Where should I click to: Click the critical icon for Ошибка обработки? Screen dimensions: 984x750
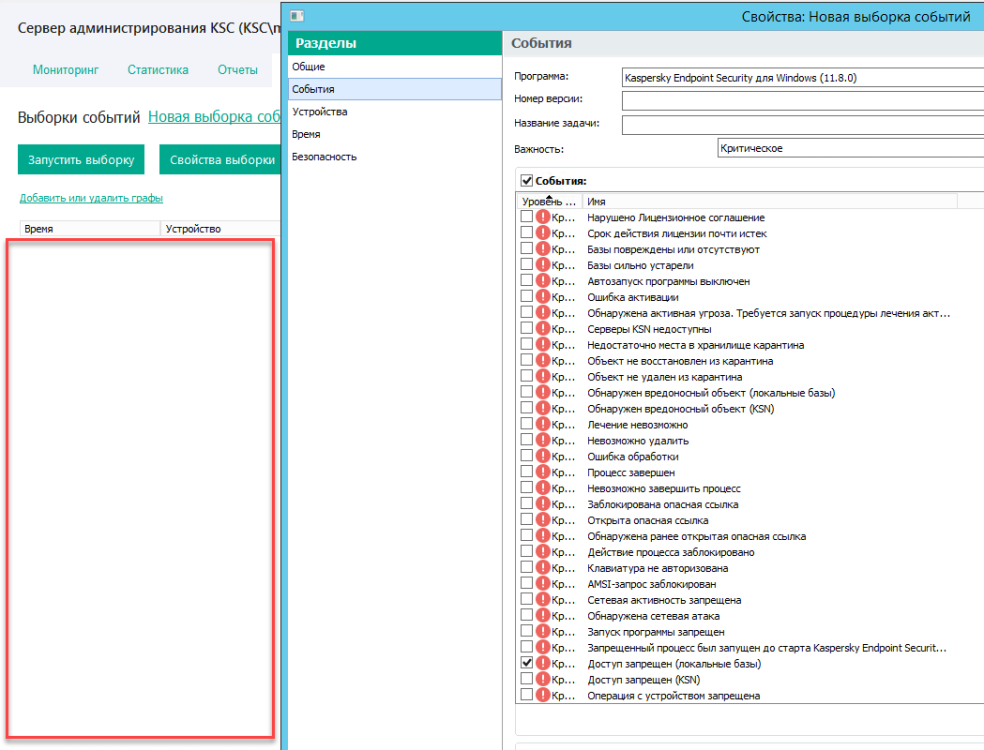(543, 456)
